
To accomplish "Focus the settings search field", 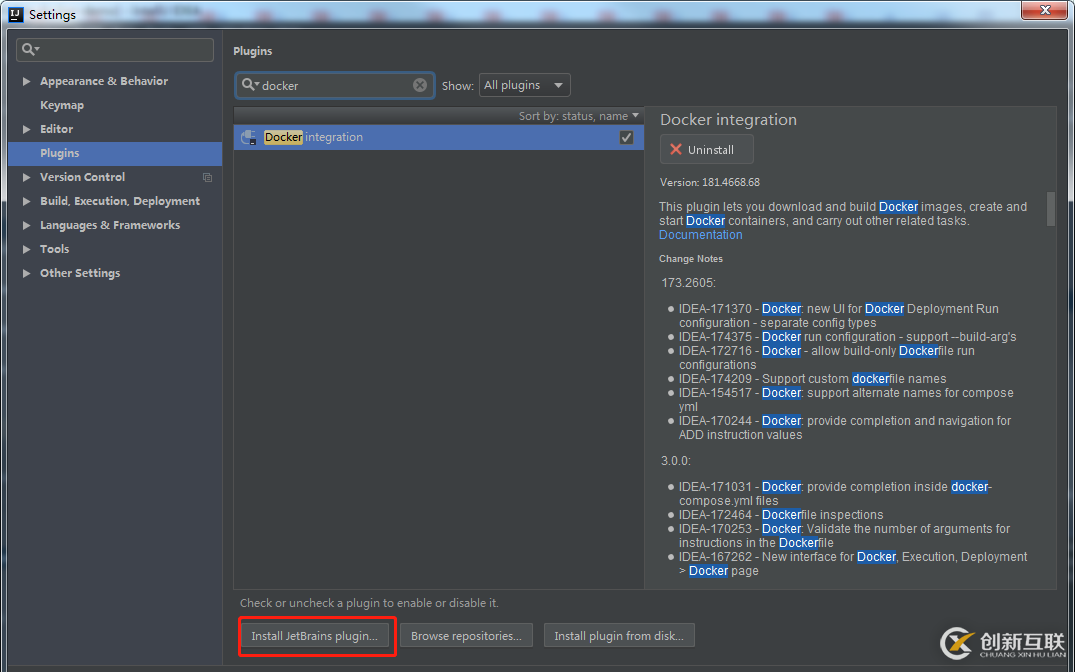I will click(115, 50).
